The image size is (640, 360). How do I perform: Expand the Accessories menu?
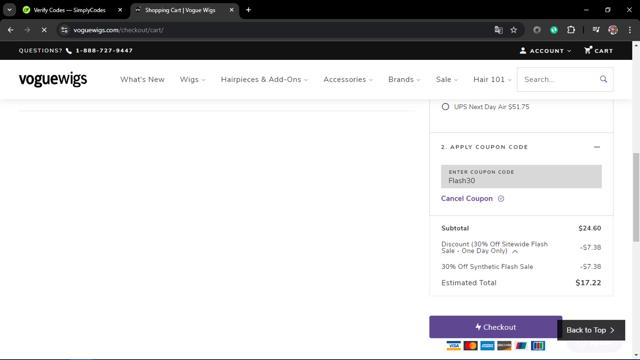pos(348,80)
